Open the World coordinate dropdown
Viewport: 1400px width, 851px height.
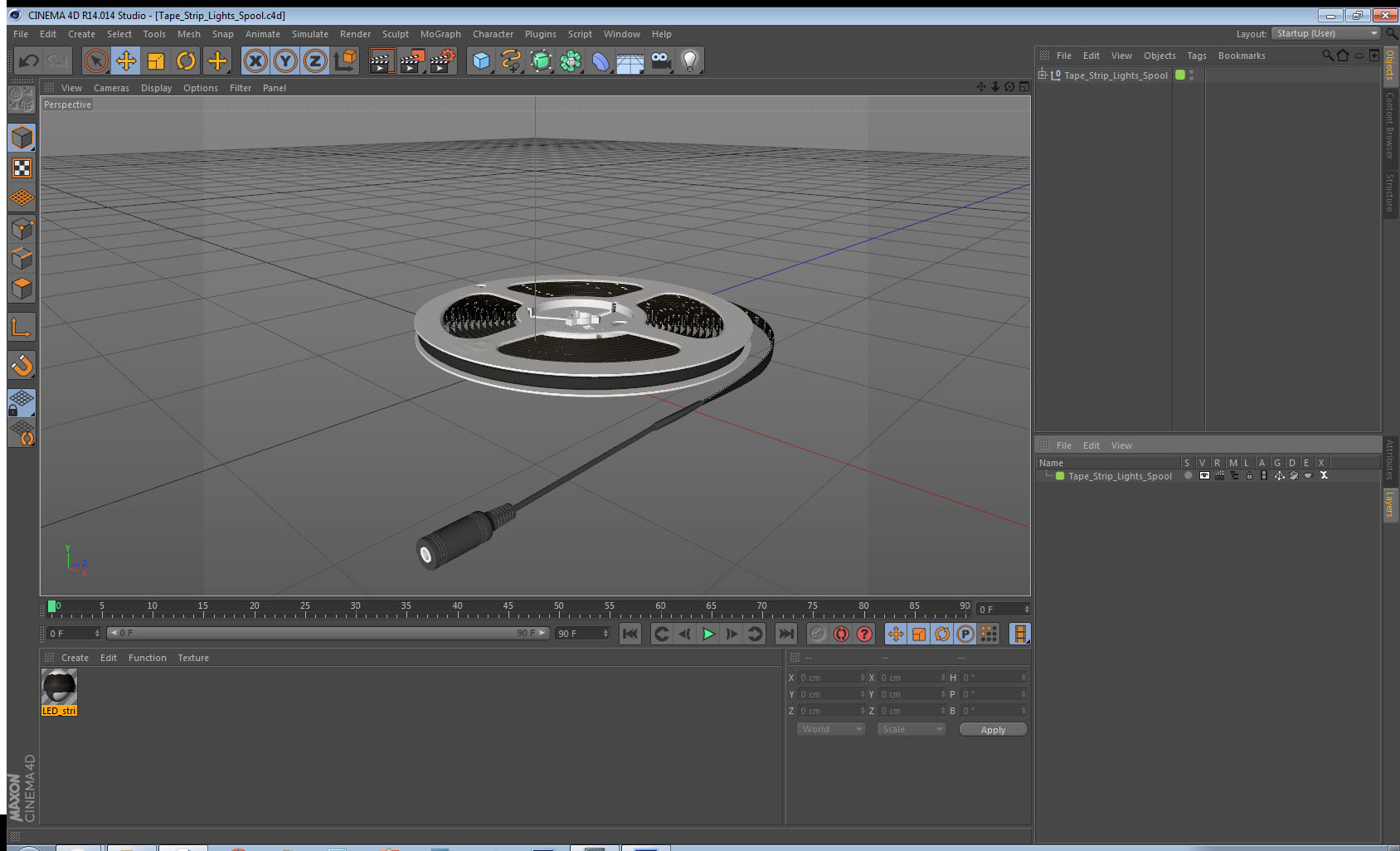pos(831,729)
